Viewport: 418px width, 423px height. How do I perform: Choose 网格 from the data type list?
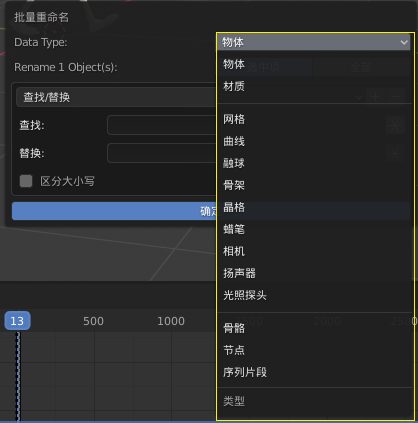[315, 119]
